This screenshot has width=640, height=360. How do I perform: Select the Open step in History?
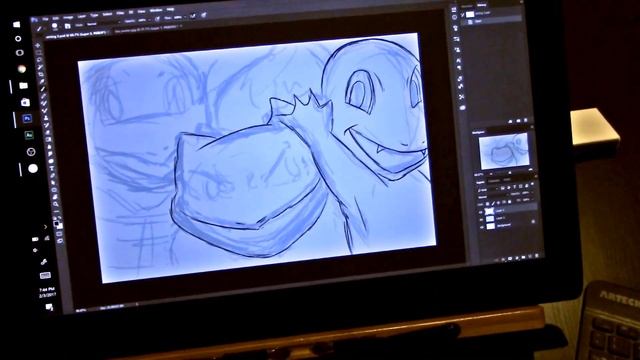pyautogui.click(x=491, y=21)
